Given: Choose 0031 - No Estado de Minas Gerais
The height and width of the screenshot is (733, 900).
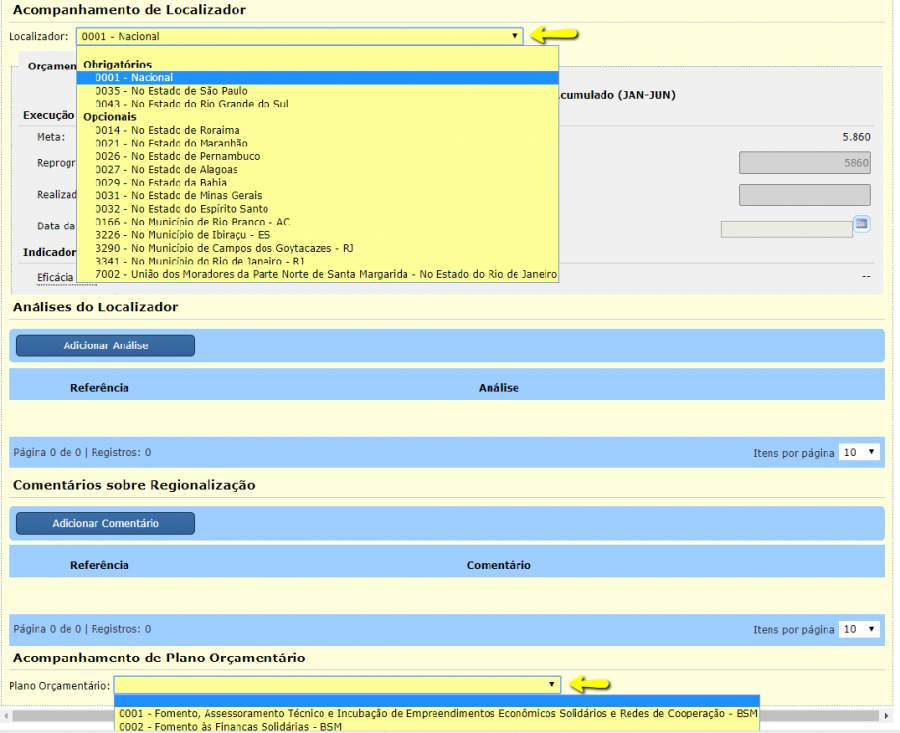Looking at the screenshot, I should click(x=317, y=195).
